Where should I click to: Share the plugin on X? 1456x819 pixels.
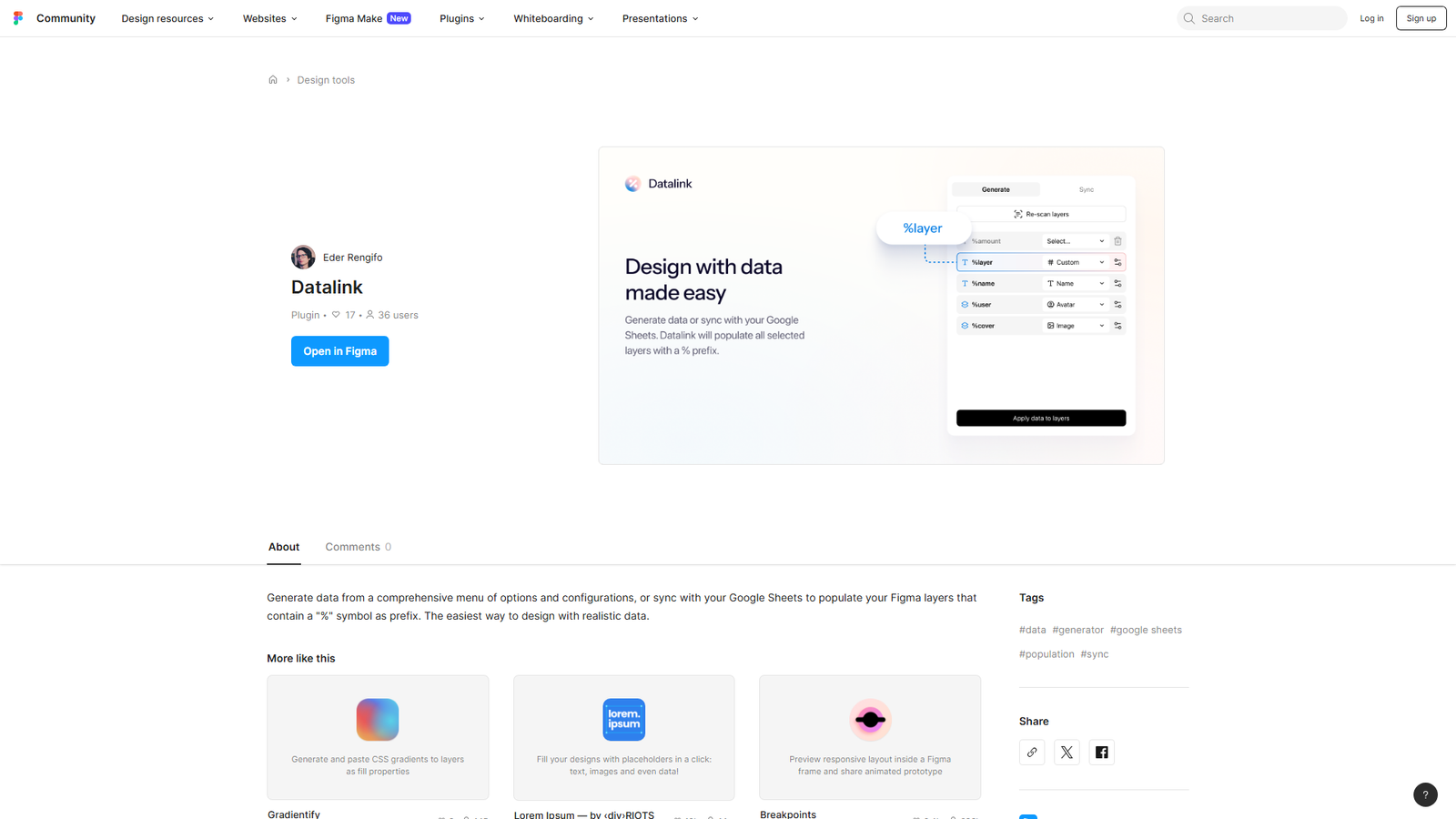pyautogui.click(x=1067, y=752)
